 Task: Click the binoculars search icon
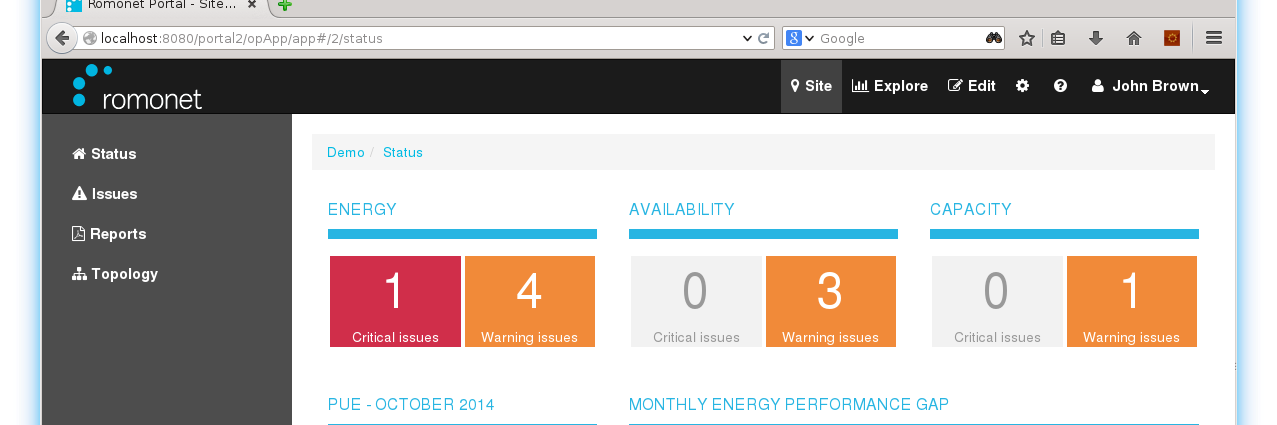pos(994,38)
